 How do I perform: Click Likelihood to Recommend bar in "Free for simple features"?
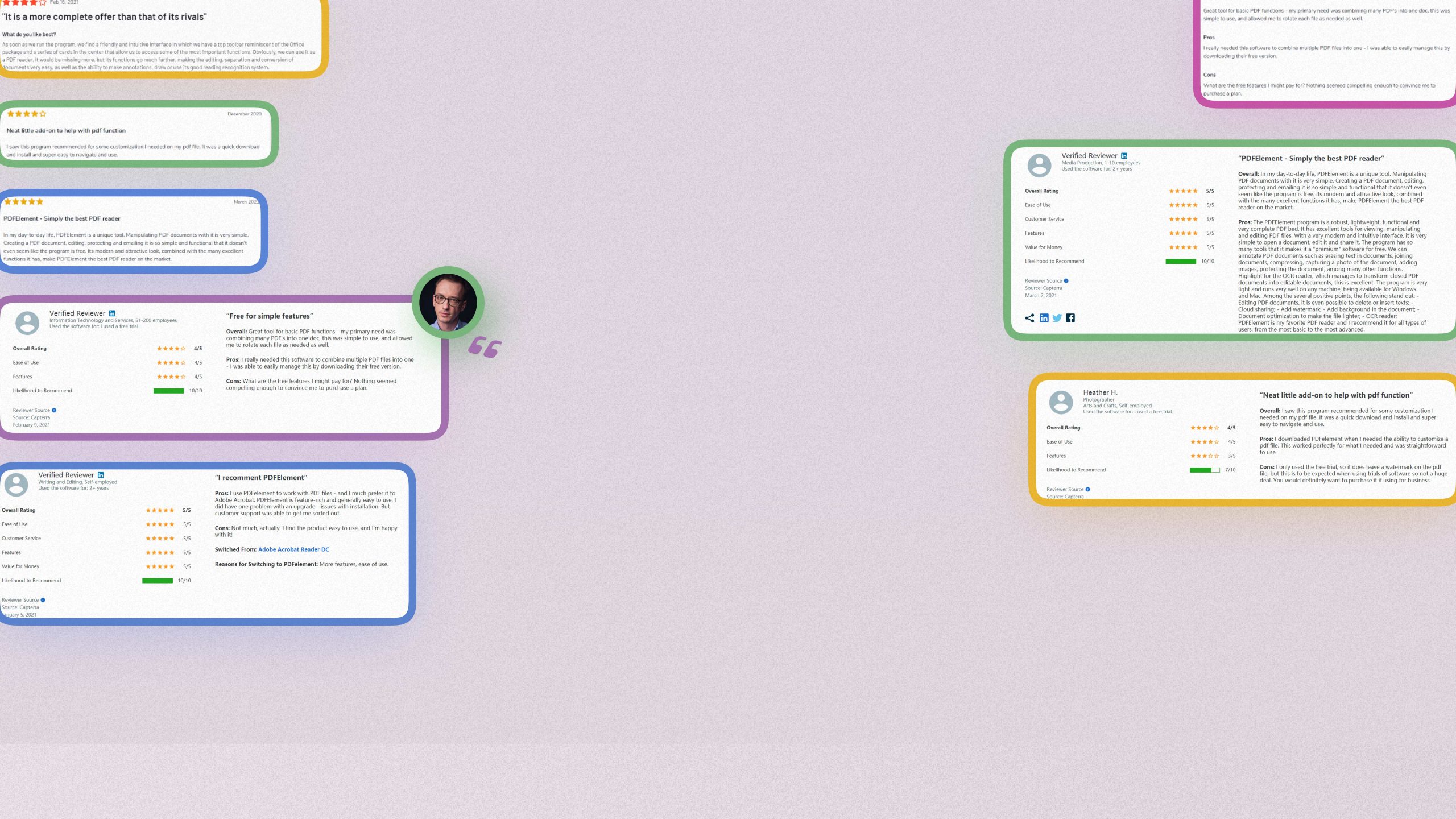click(169, 391)
